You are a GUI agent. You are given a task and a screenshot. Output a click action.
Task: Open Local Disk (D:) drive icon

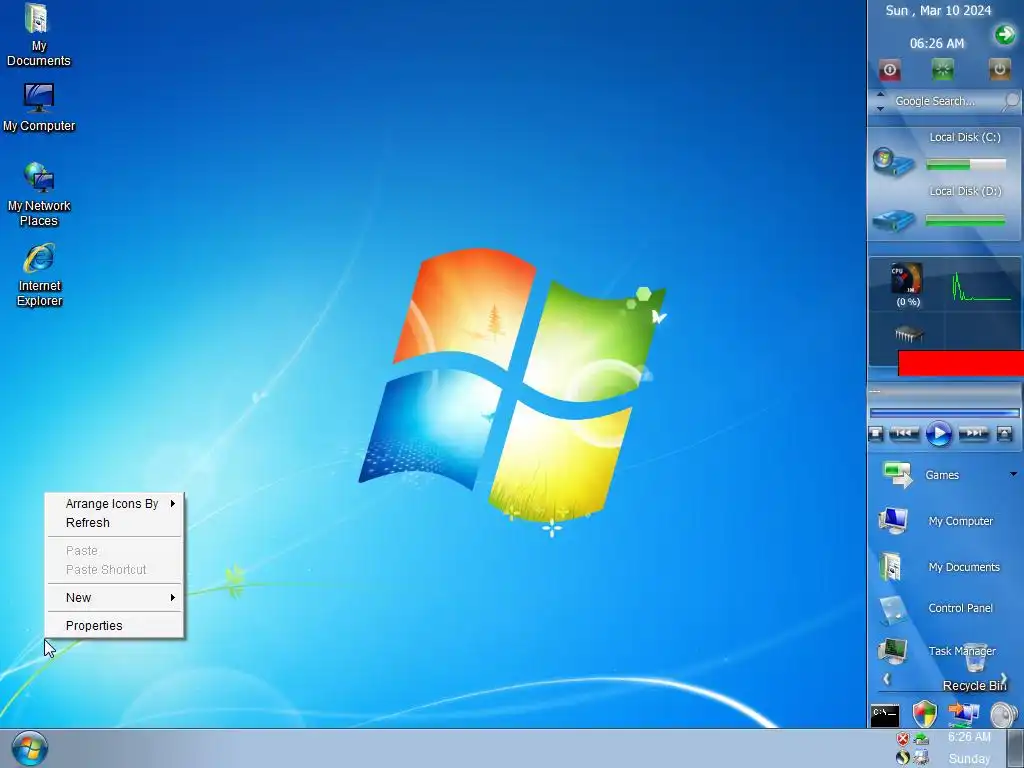pos(893,221)
